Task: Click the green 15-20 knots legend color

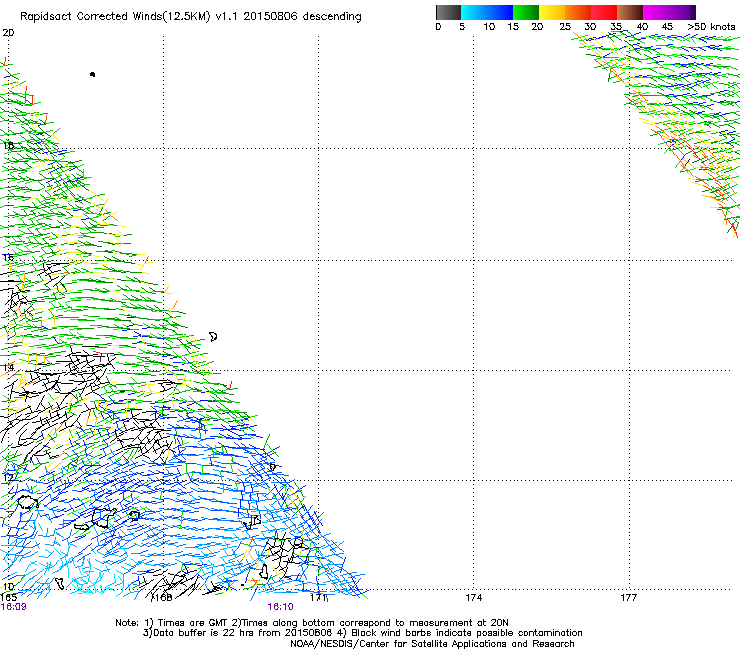Action: coord(526,12)
